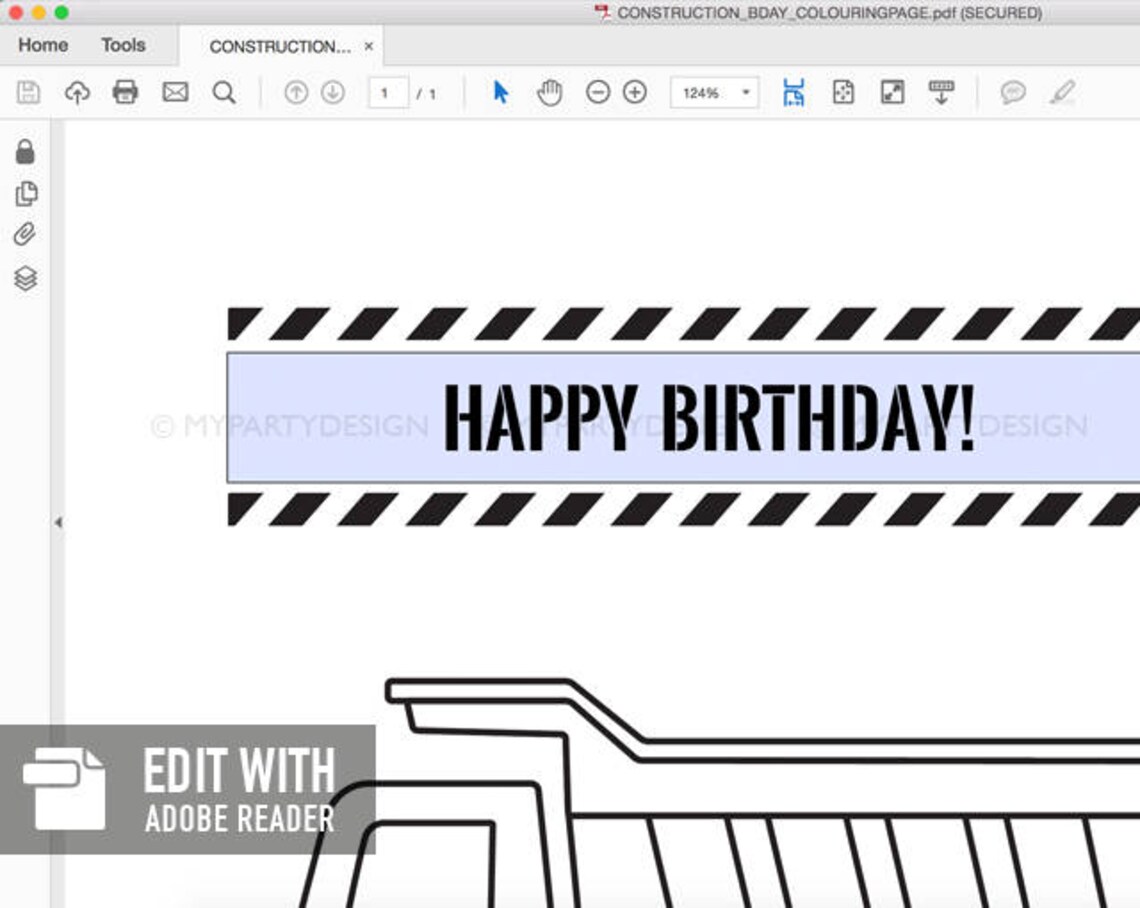This screenshot has width=1140, height=908.
Task: Choose the Selection arrow tool
Action: tap(500, 92)
